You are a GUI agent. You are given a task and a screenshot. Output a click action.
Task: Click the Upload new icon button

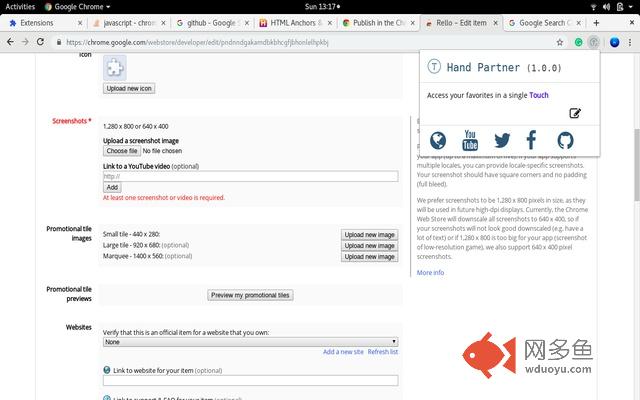[x=129, y=88]
